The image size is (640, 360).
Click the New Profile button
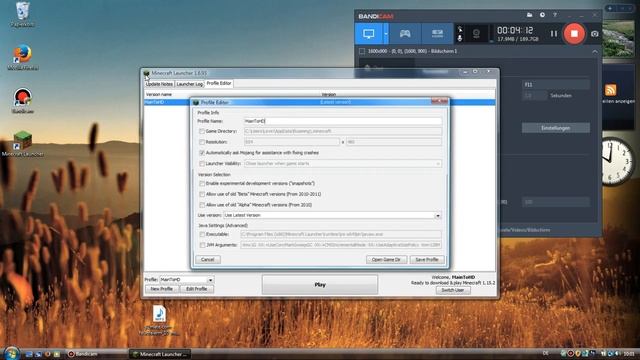[162, 289]
